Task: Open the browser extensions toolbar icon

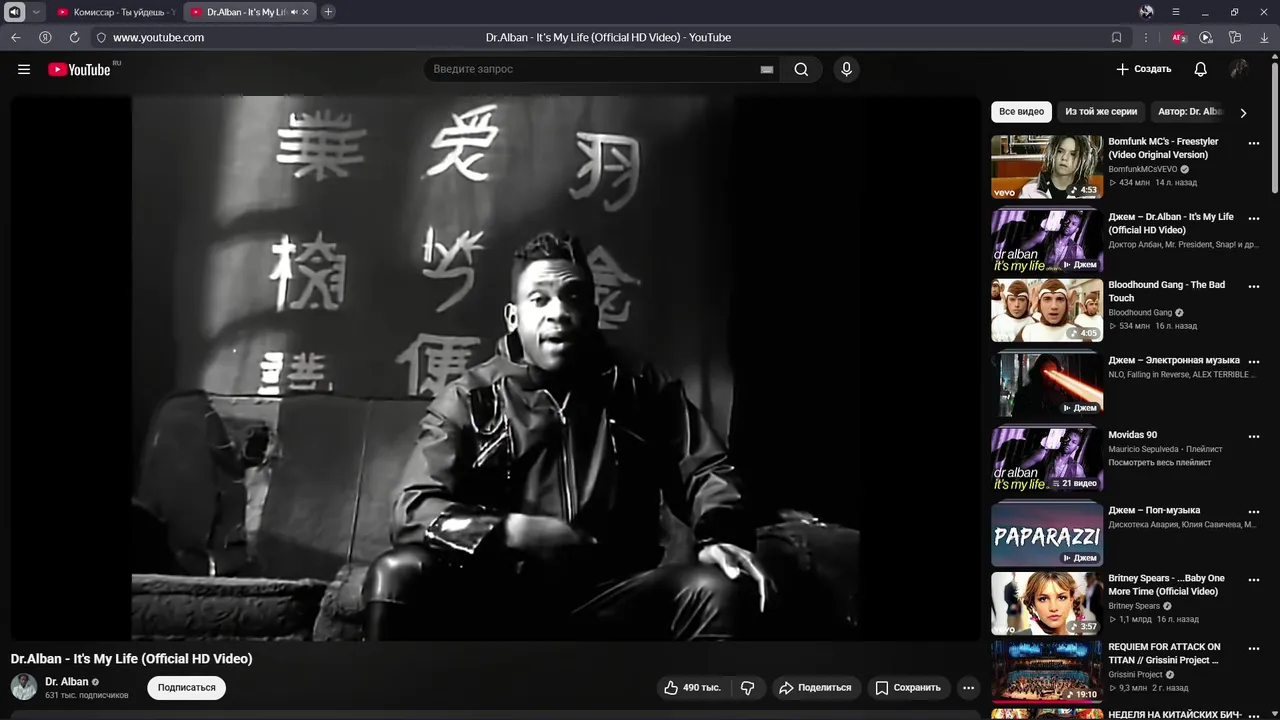Action: point(1235,37)
